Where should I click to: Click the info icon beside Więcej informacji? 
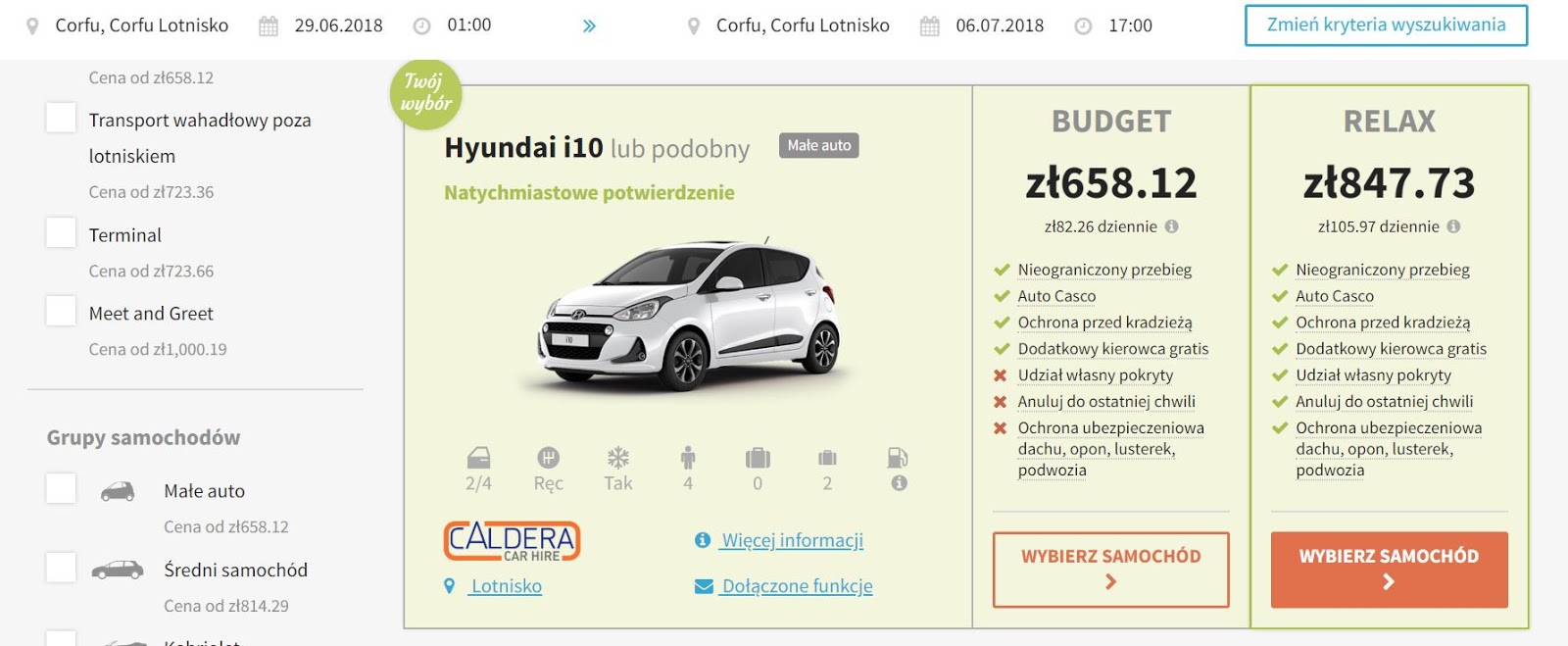point(703,540)
